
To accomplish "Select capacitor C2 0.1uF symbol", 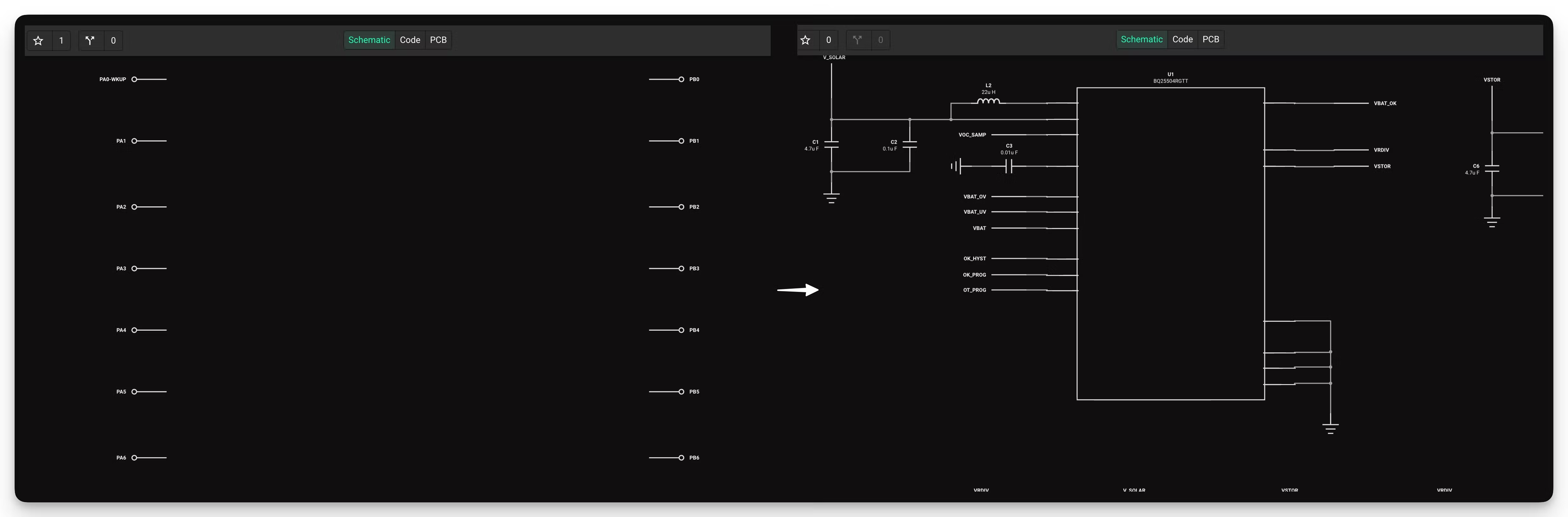I will (x=910, y=145).
